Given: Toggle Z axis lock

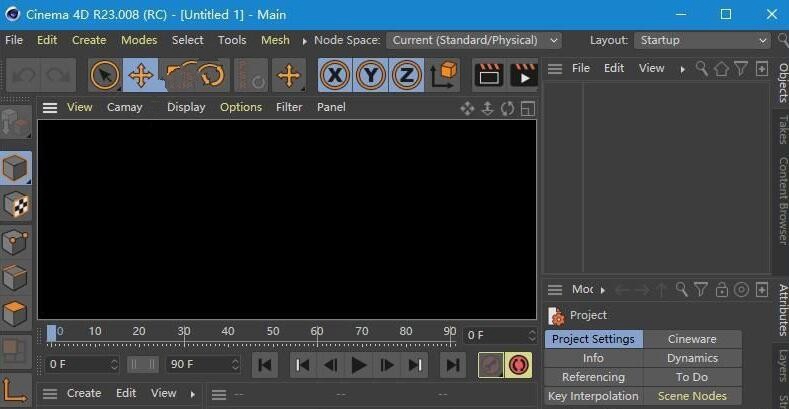Looking at the screenshot, I should 406,75.
